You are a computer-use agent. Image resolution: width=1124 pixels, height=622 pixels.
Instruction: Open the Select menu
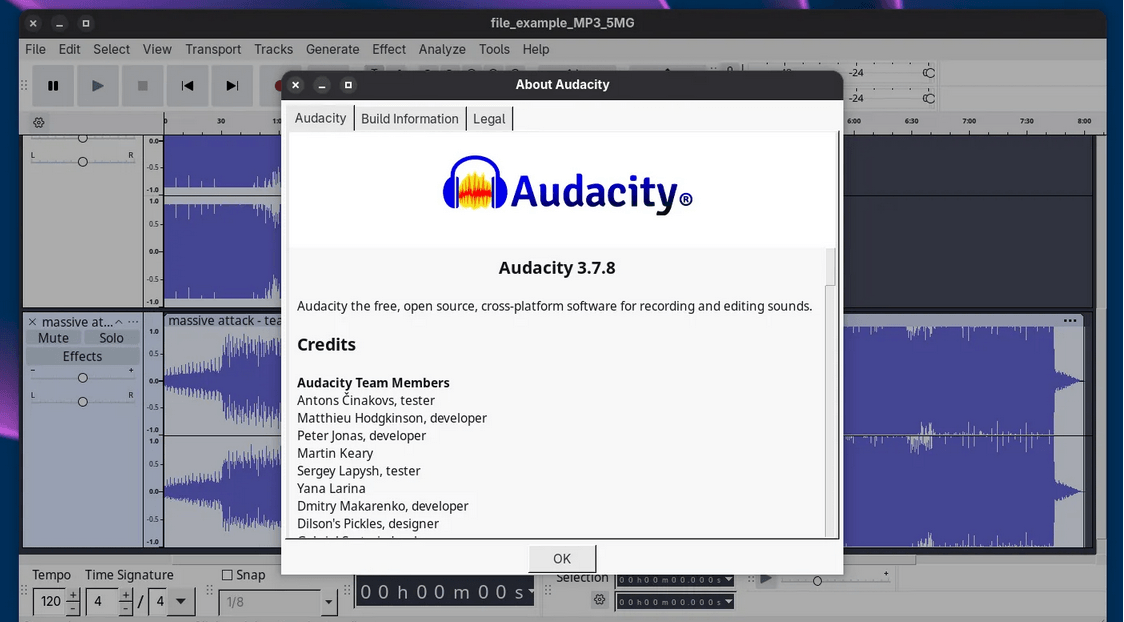[111, 49]
